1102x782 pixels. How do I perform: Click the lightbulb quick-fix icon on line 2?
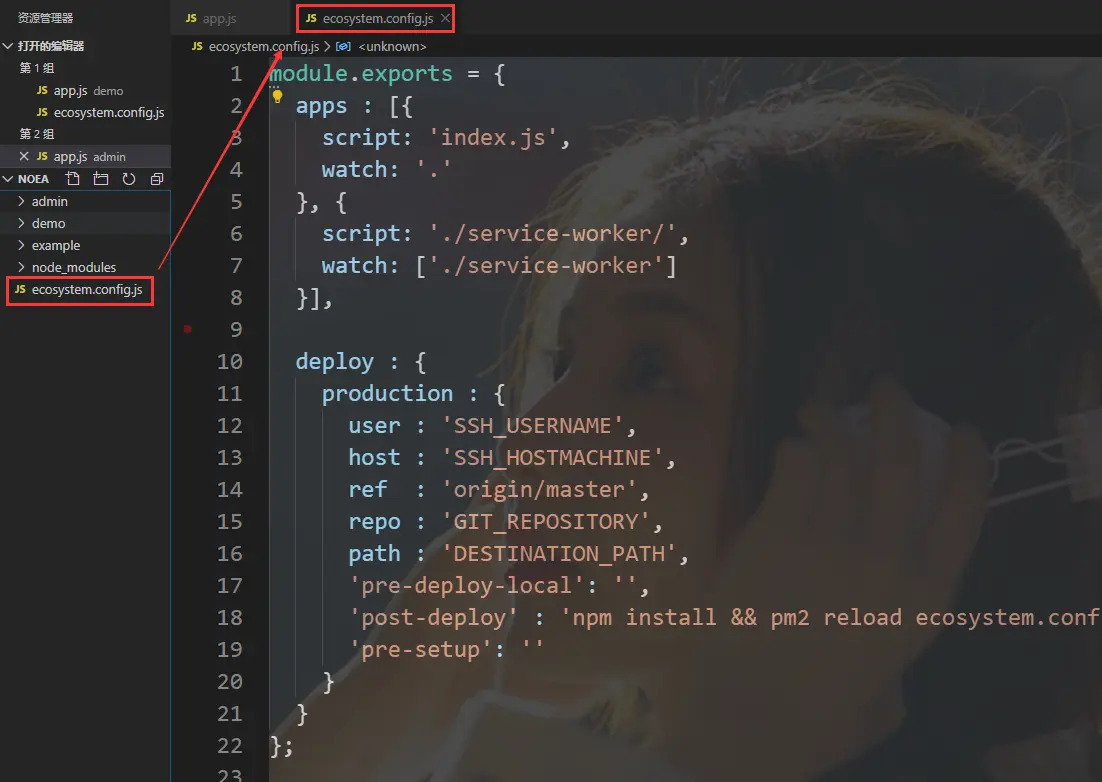(x=278, y=96)
